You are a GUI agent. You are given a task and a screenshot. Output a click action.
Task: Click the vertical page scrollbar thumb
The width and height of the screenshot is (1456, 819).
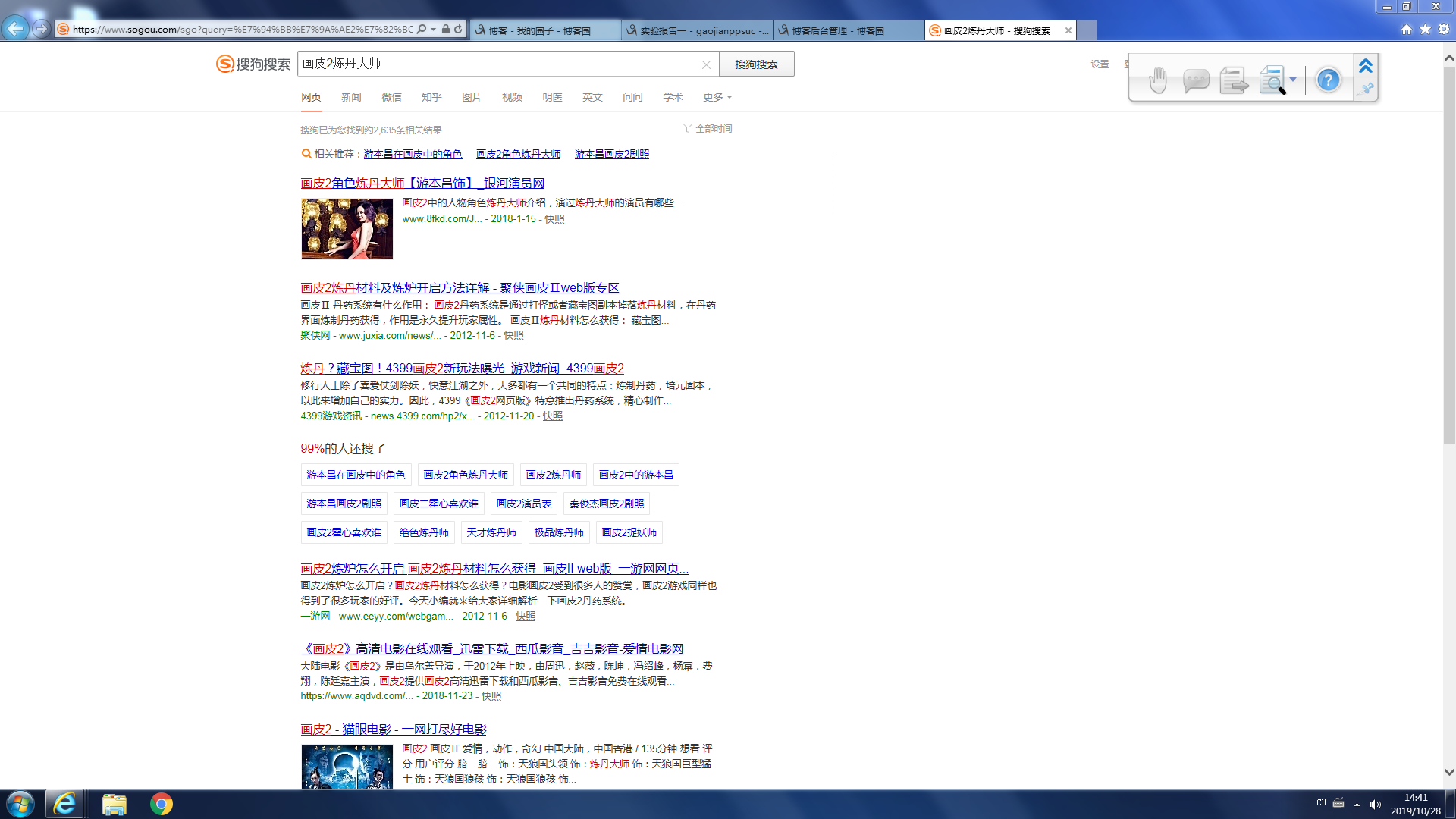[1449, 255]
